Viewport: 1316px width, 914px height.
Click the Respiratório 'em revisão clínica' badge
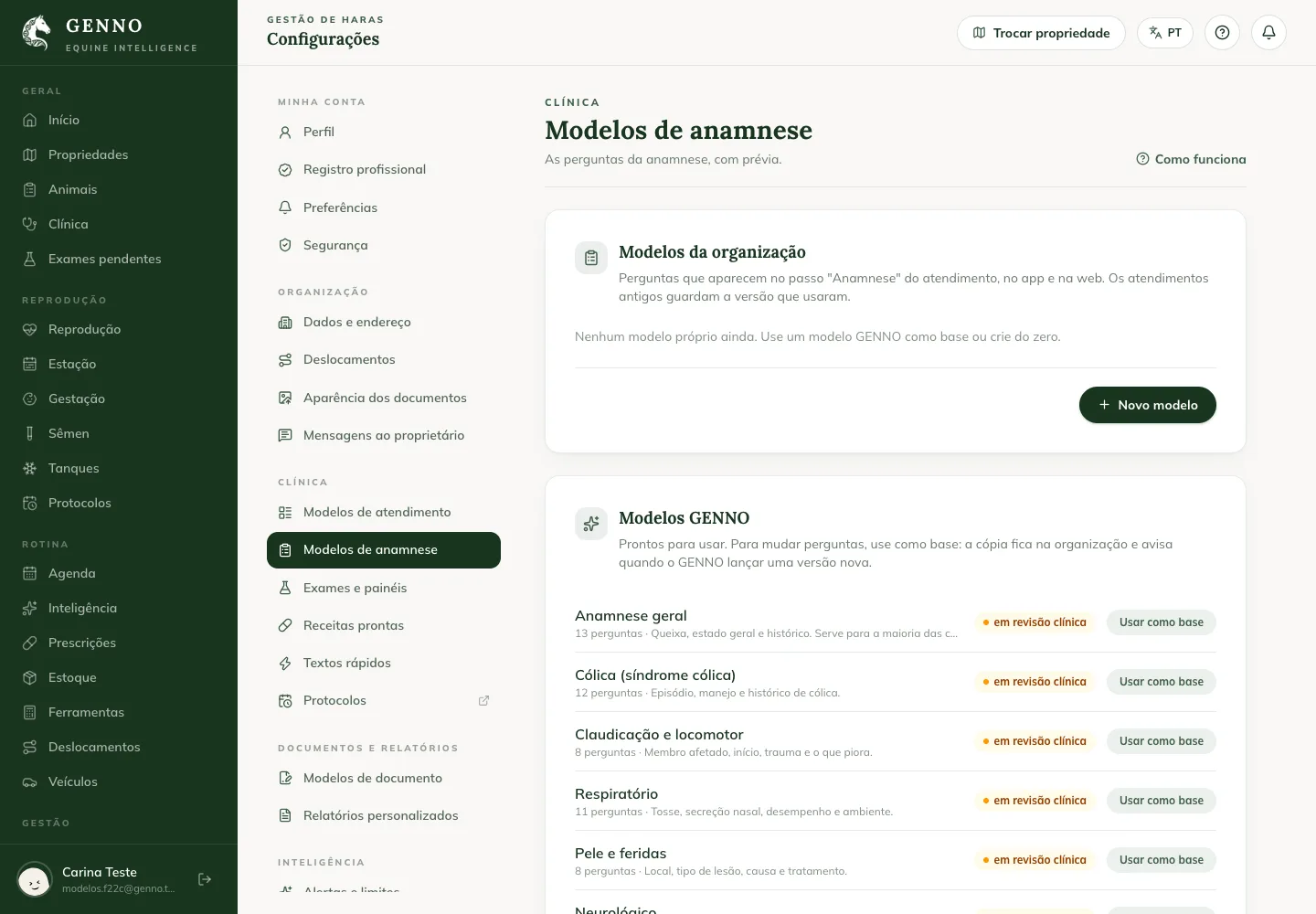coord(1035,801)
